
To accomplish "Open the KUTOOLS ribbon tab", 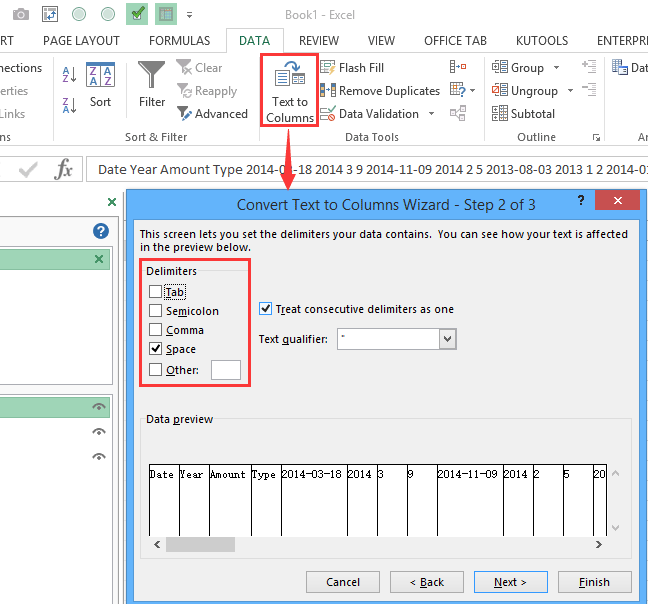I will pyautogui.click(x=542, y=41).
